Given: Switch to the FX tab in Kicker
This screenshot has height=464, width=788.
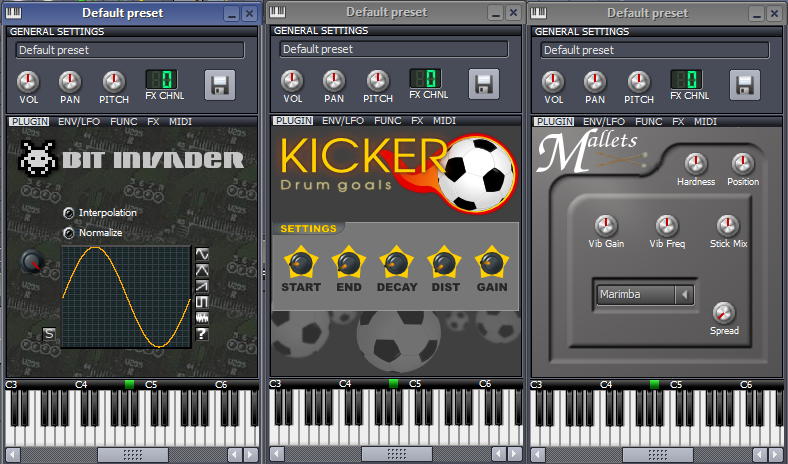Looking at the screenshot, I should (417, 121).
